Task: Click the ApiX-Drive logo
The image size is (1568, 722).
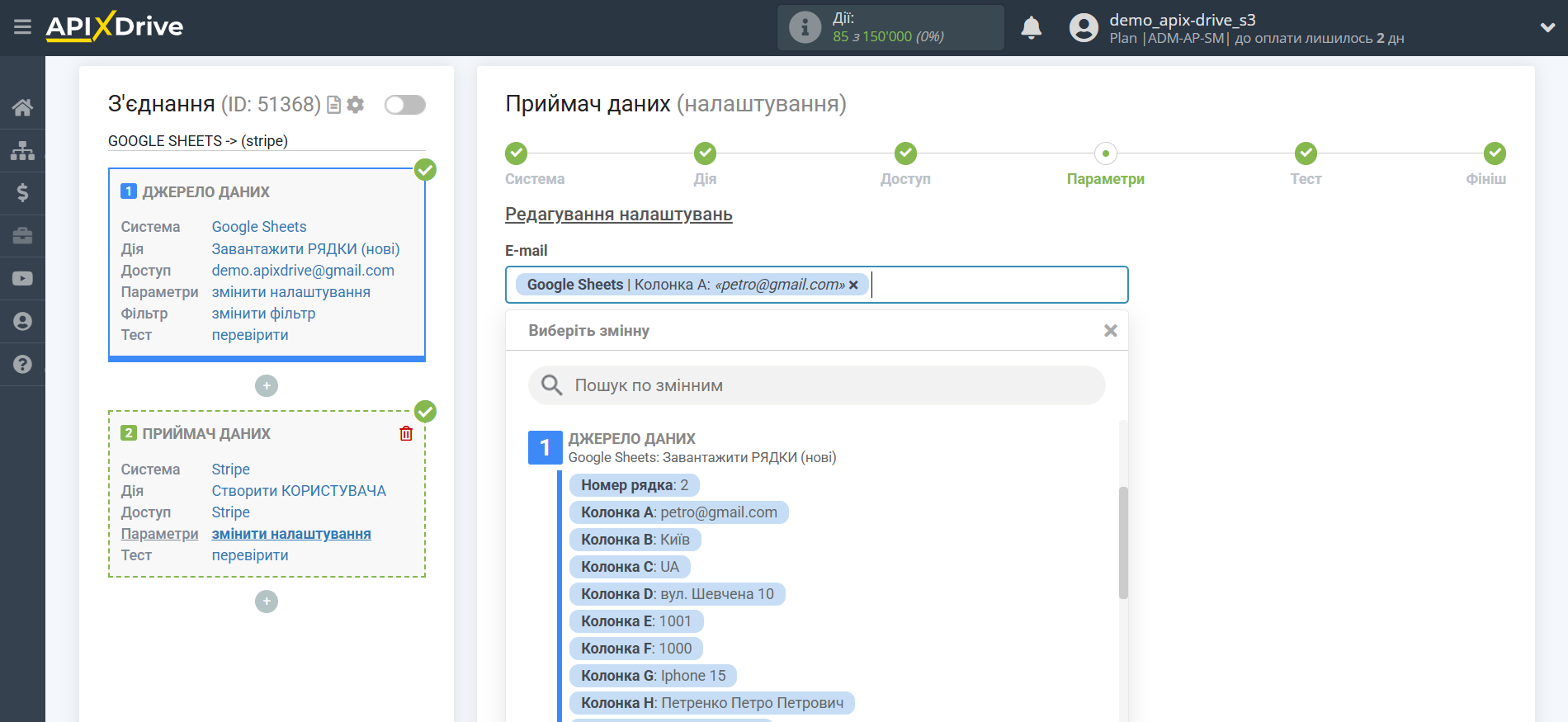Action: [x=115, y=26]
